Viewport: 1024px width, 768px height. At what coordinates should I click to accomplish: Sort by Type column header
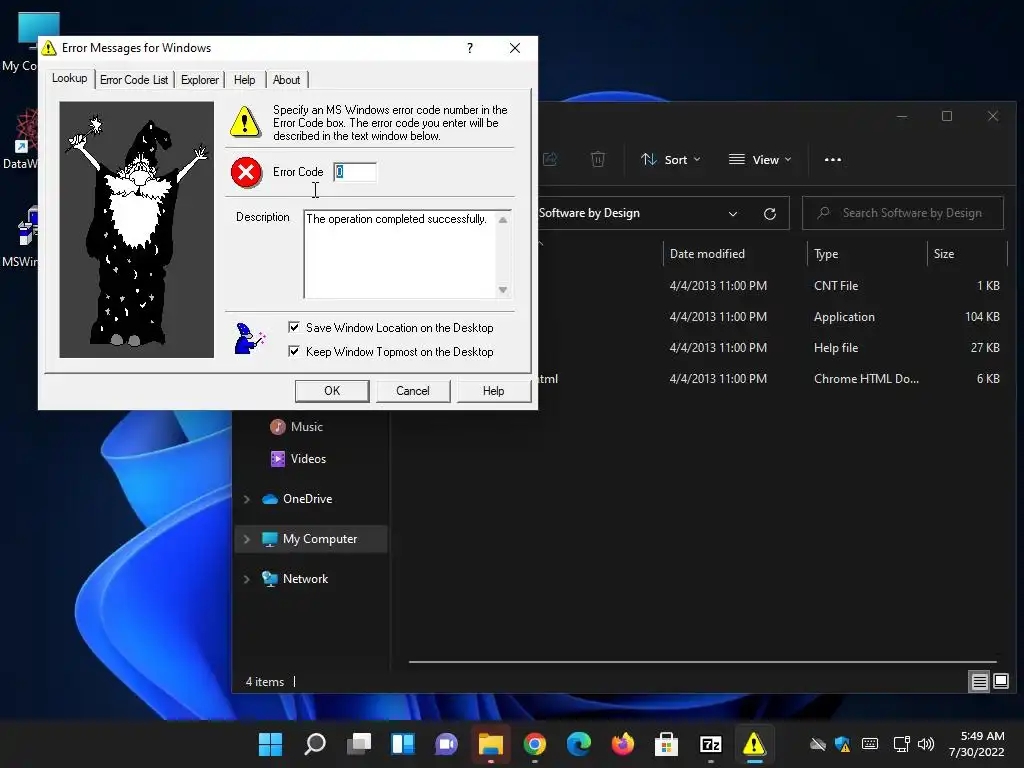(867, 253)
